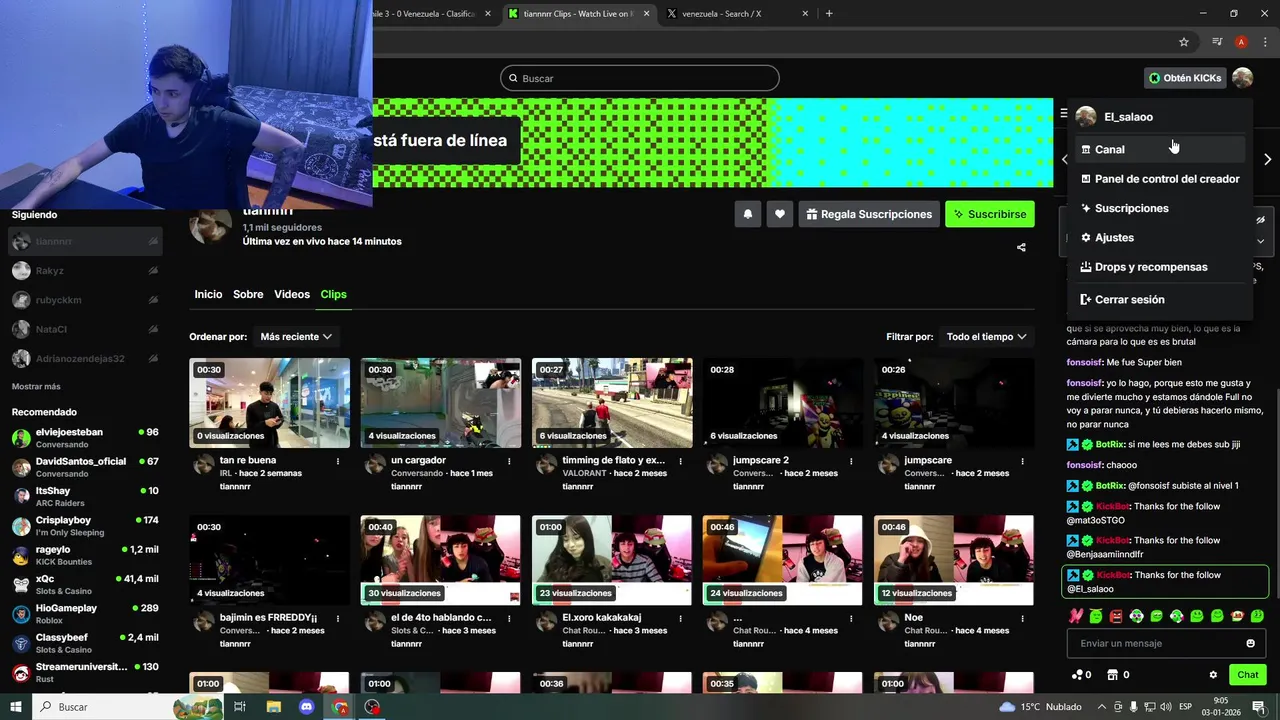Click the red angry emote in the chat row
This screenshot has height=720, width=1280.
[x=1116, y=616]
